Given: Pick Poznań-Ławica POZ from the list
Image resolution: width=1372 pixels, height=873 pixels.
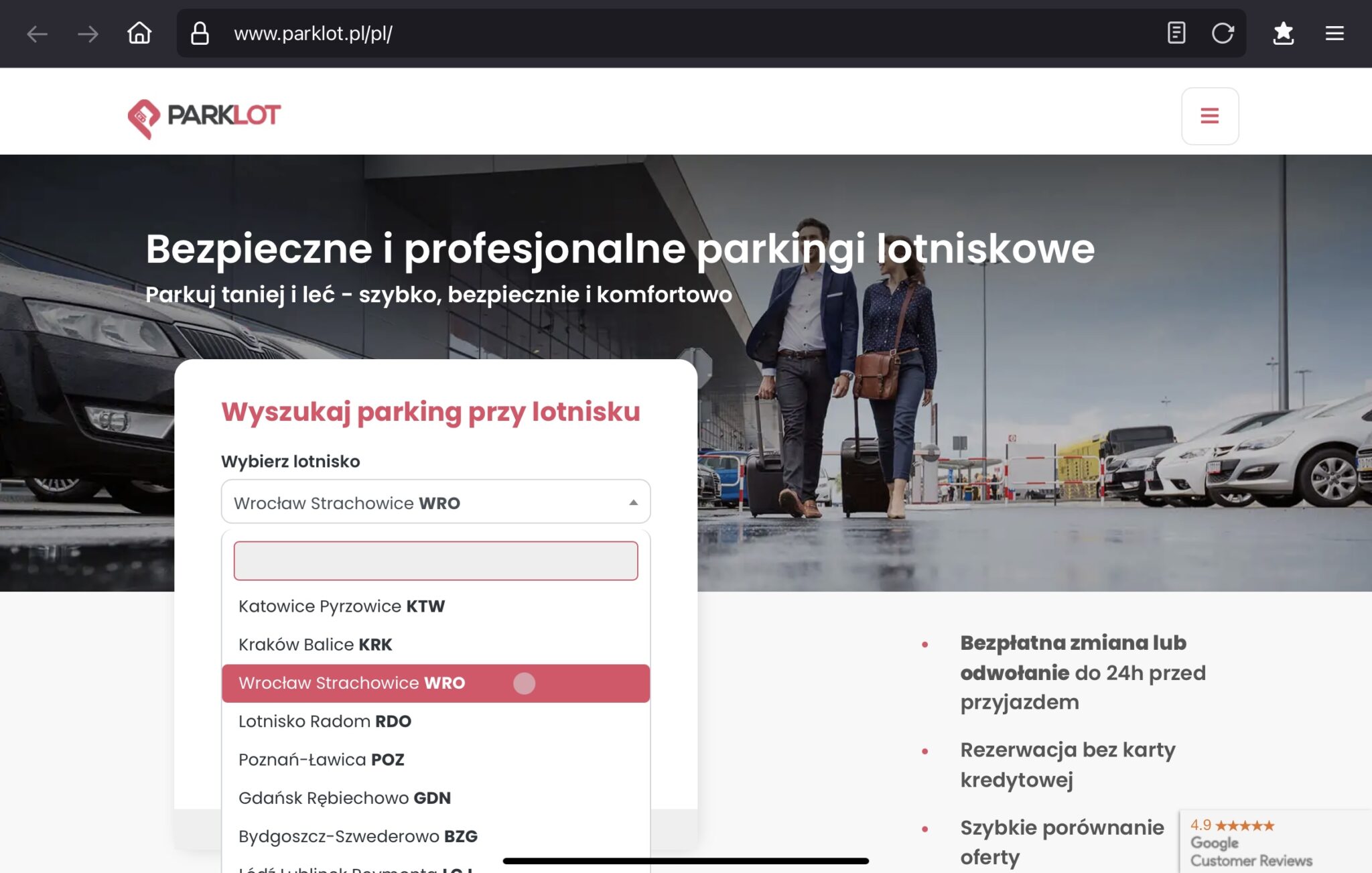Looking at the screenshot, I should 435,760.
